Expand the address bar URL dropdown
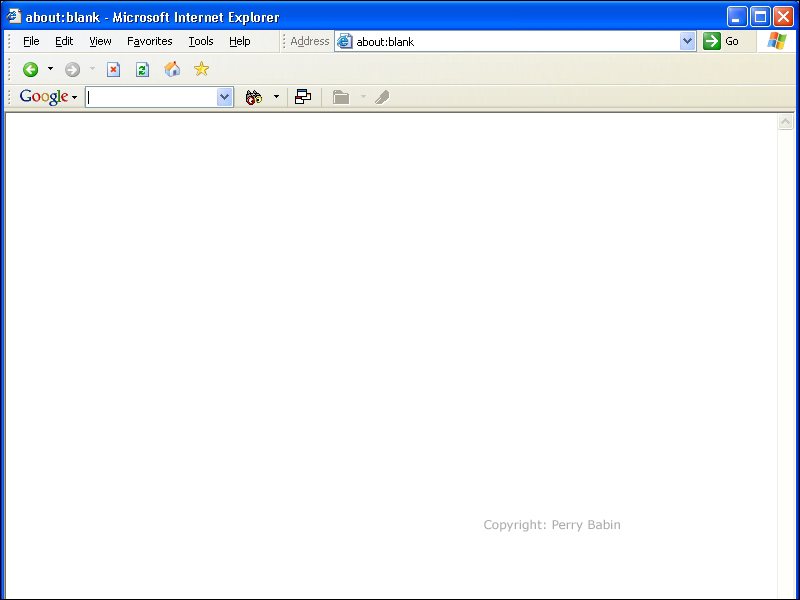Image resolution: width=800 pixels, height=600 pixels. [687, 41]
